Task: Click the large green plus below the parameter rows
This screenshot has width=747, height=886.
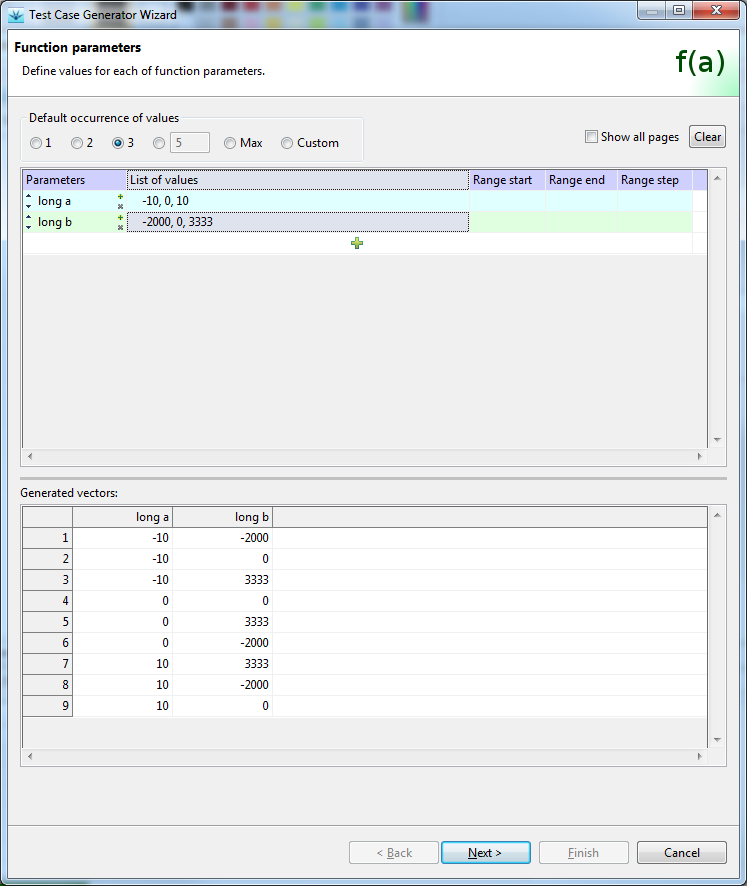Action: tap(357, 243)
